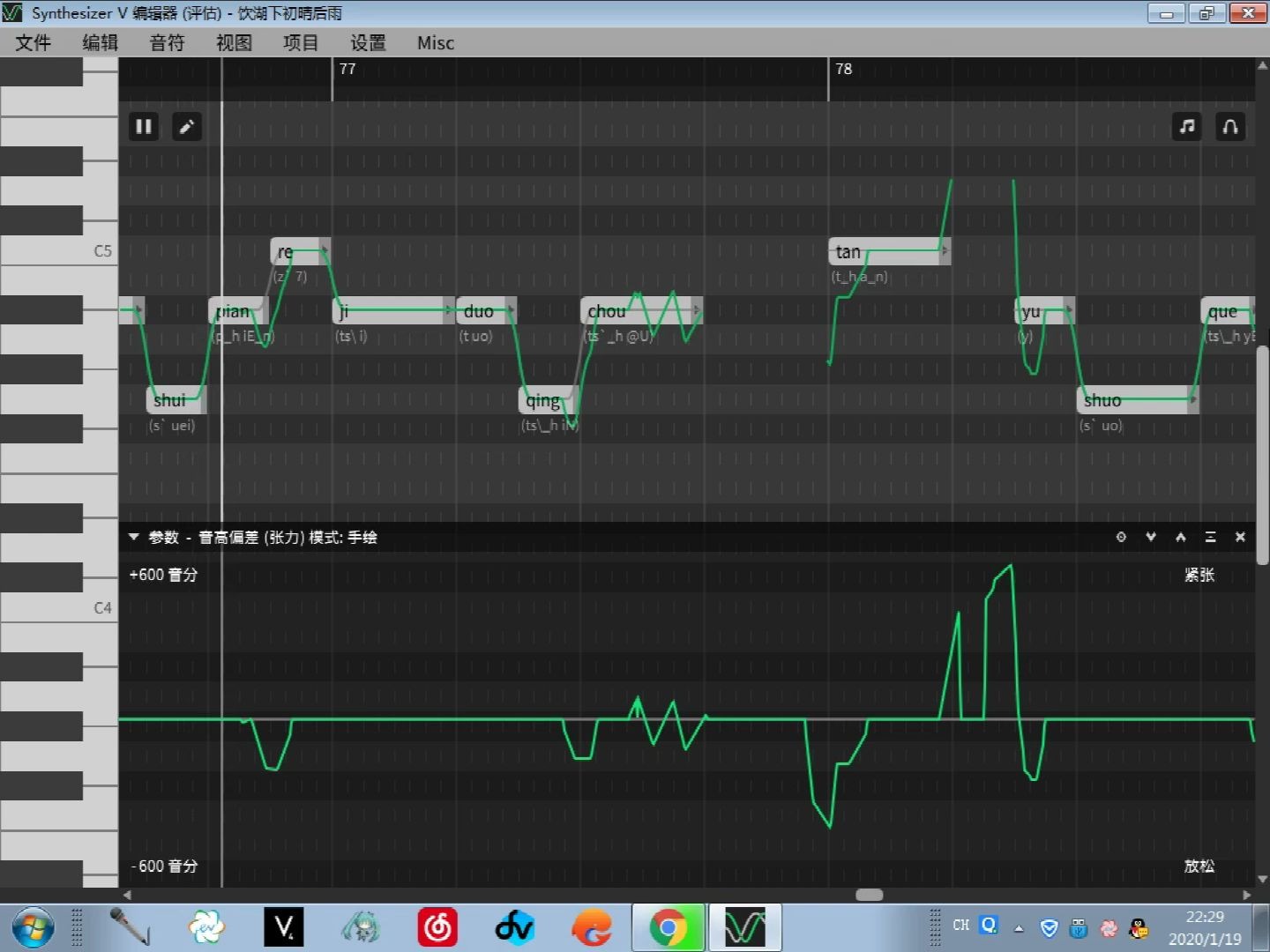Switch to Google Chrome in taskbar
Screen dimensions: 1270x952
[x=669, y=927]
